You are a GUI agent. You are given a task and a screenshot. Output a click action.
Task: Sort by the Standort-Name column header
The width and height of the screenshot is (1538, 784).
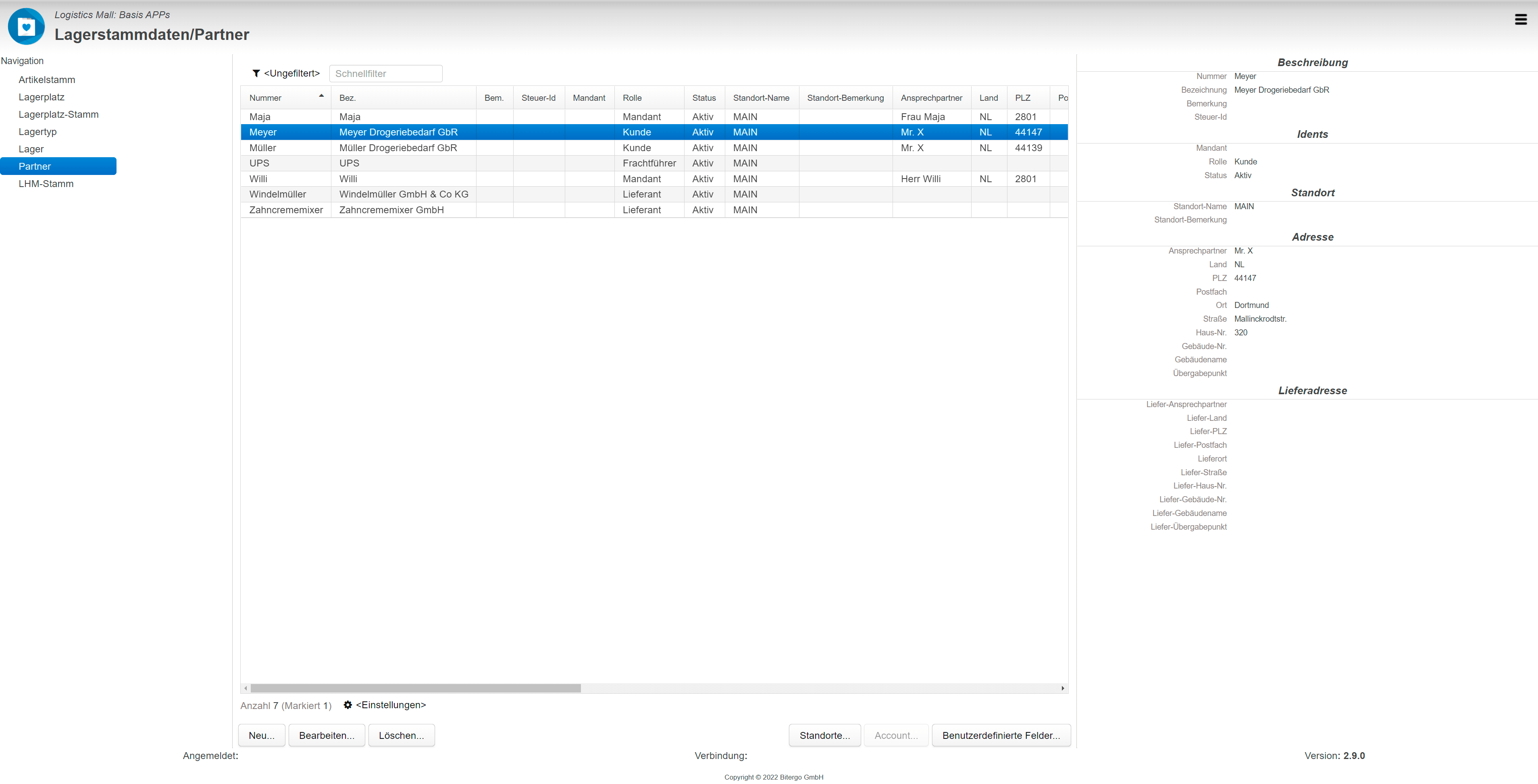(x=761, y=97)
